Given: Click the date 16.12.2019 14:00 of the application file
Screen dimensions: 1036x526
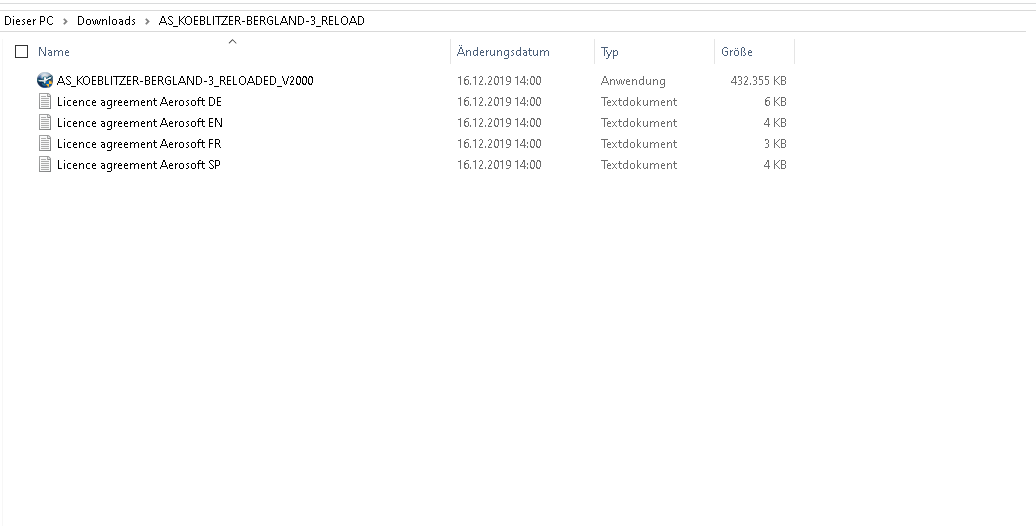Looking at the screenshot, I should (499, 81).
